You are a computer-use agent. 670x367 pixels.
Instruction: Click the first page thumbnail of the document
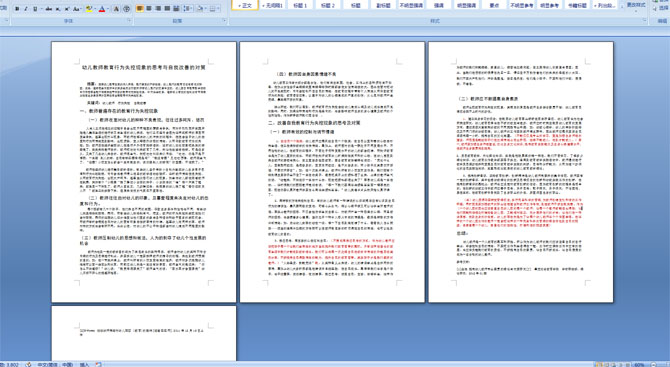click(144, 172)
